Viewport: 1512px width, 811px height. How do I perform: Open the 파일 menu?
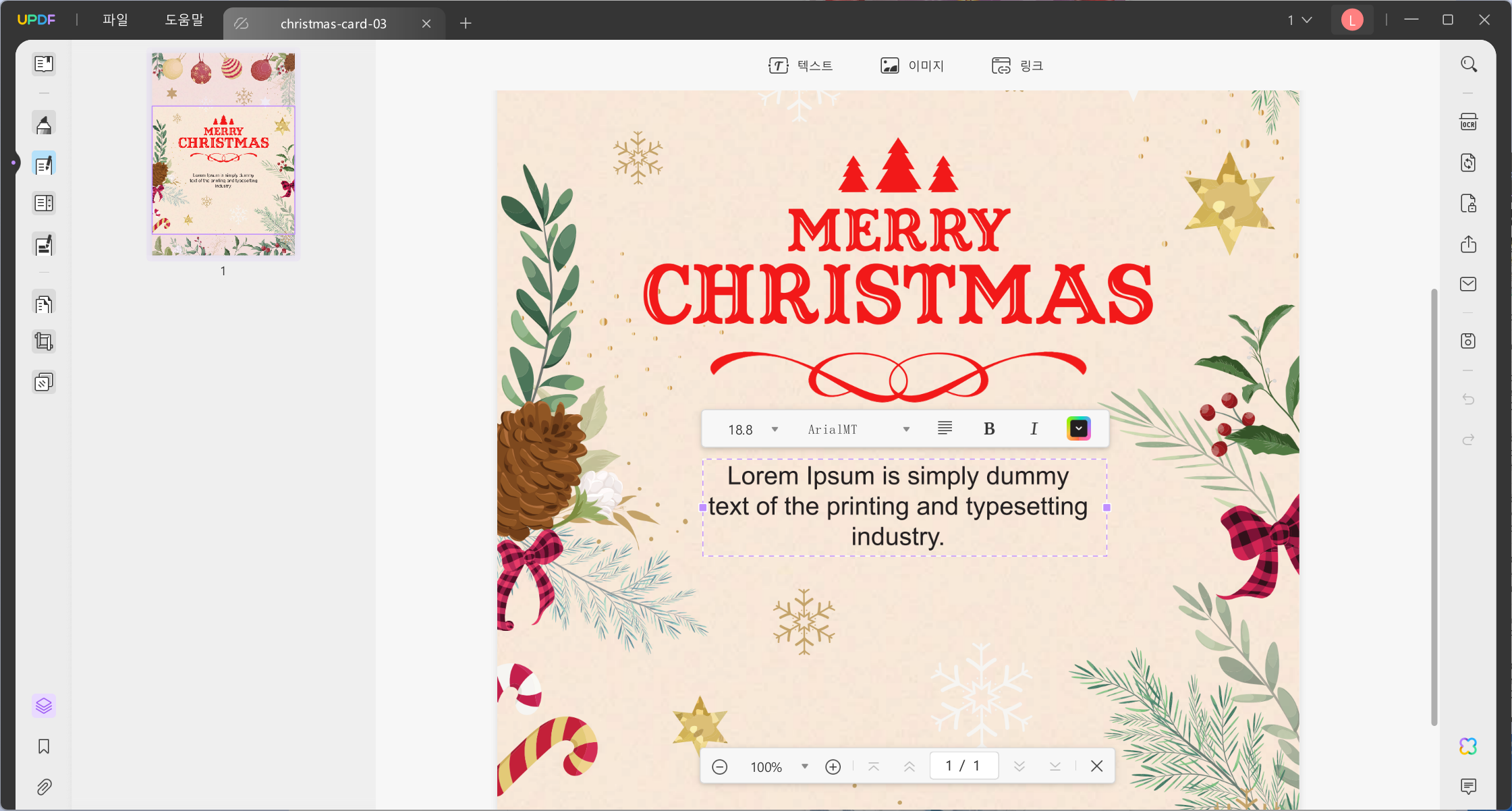(x=115, y=20)
